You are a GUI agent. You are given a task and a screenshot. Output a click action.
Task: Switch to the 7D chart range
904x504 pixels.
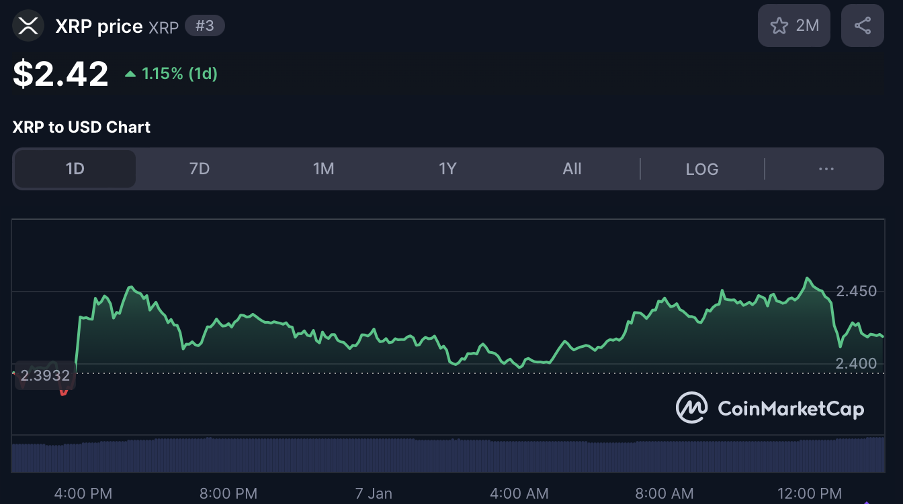coord(199,169)
